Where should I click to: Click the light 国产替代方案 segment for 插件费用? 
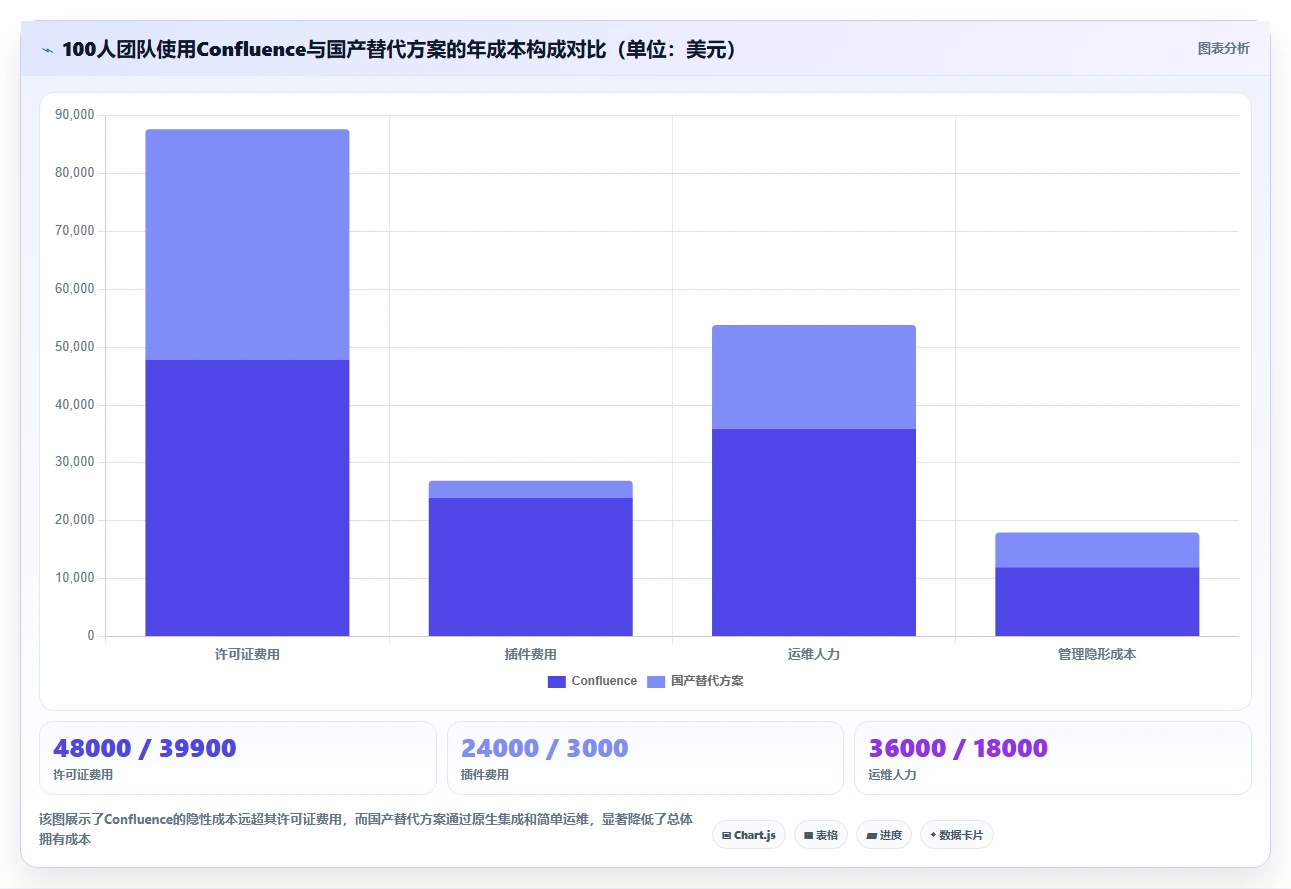tap(531, 489)
